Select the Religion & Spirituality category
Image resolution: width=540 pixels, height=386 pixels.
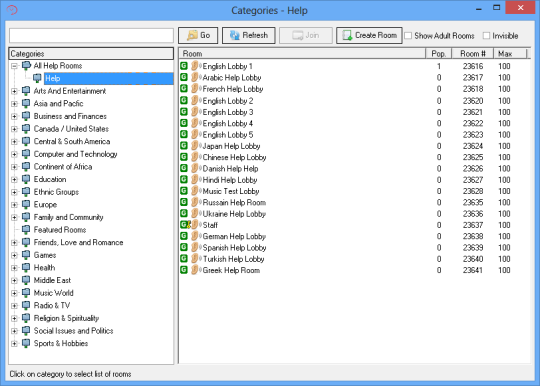[66, 318]
